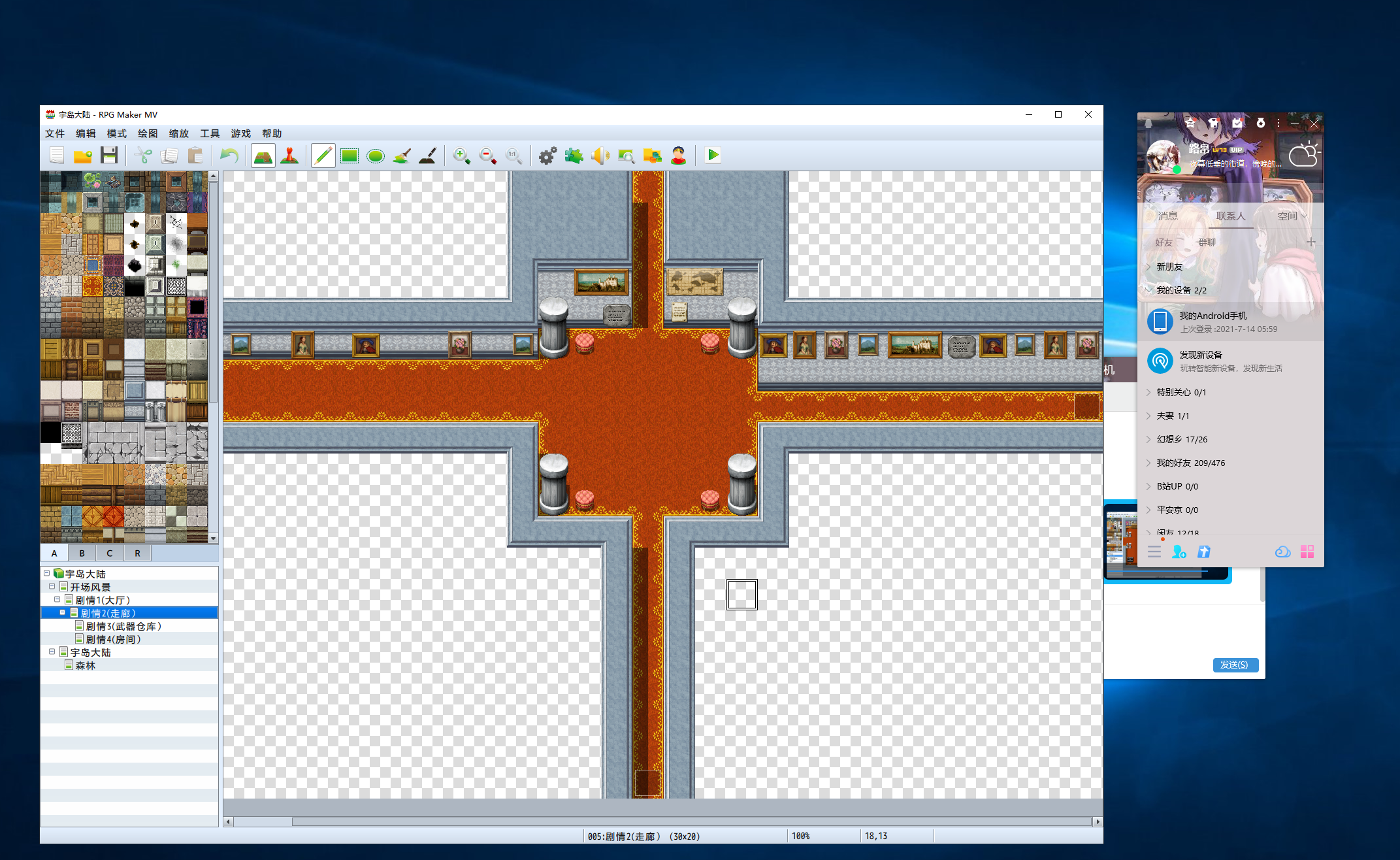This screenshot has width=1400, height=860.
Task: Save the project with the floppy disk icon
Action: point(109,156)
